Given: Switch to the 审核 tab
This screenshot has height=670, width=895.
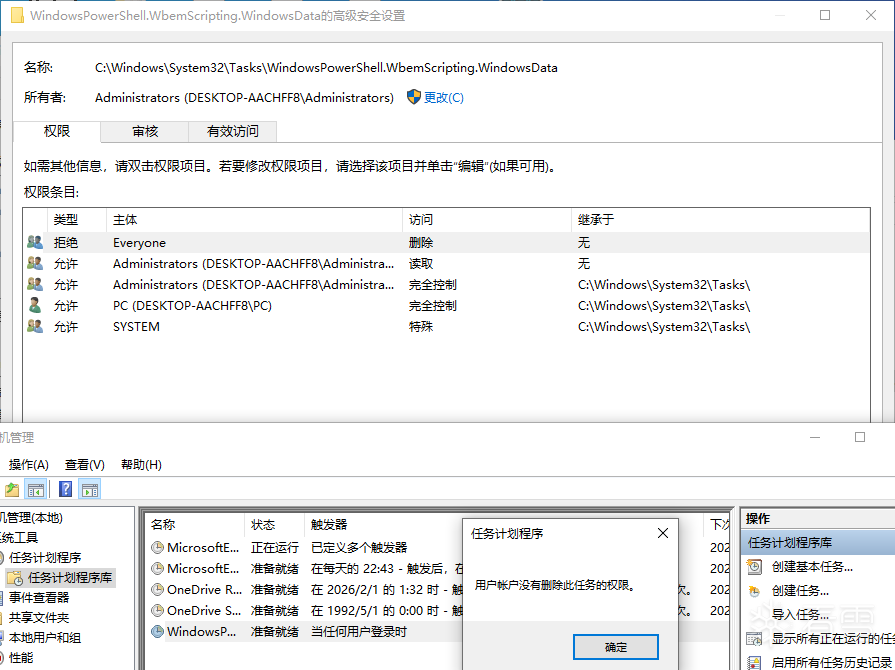Looking at the screenshot, I should [x=145, y=131].
